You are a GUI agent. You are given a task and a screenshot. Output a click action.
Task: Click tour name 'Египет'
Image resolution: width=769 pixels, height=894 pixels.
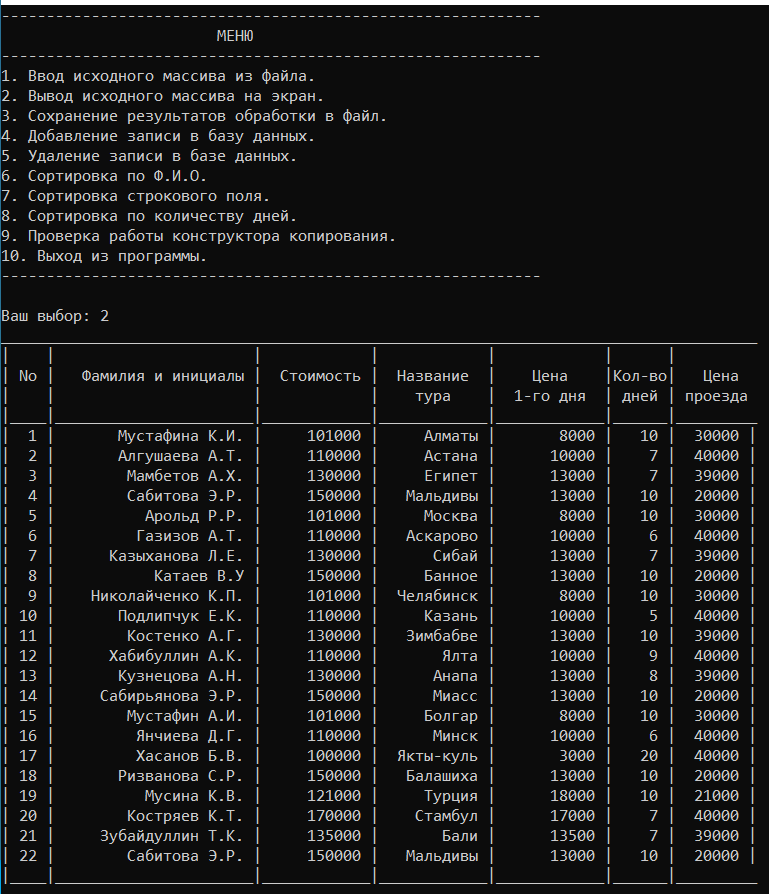(x=451, y=476)
